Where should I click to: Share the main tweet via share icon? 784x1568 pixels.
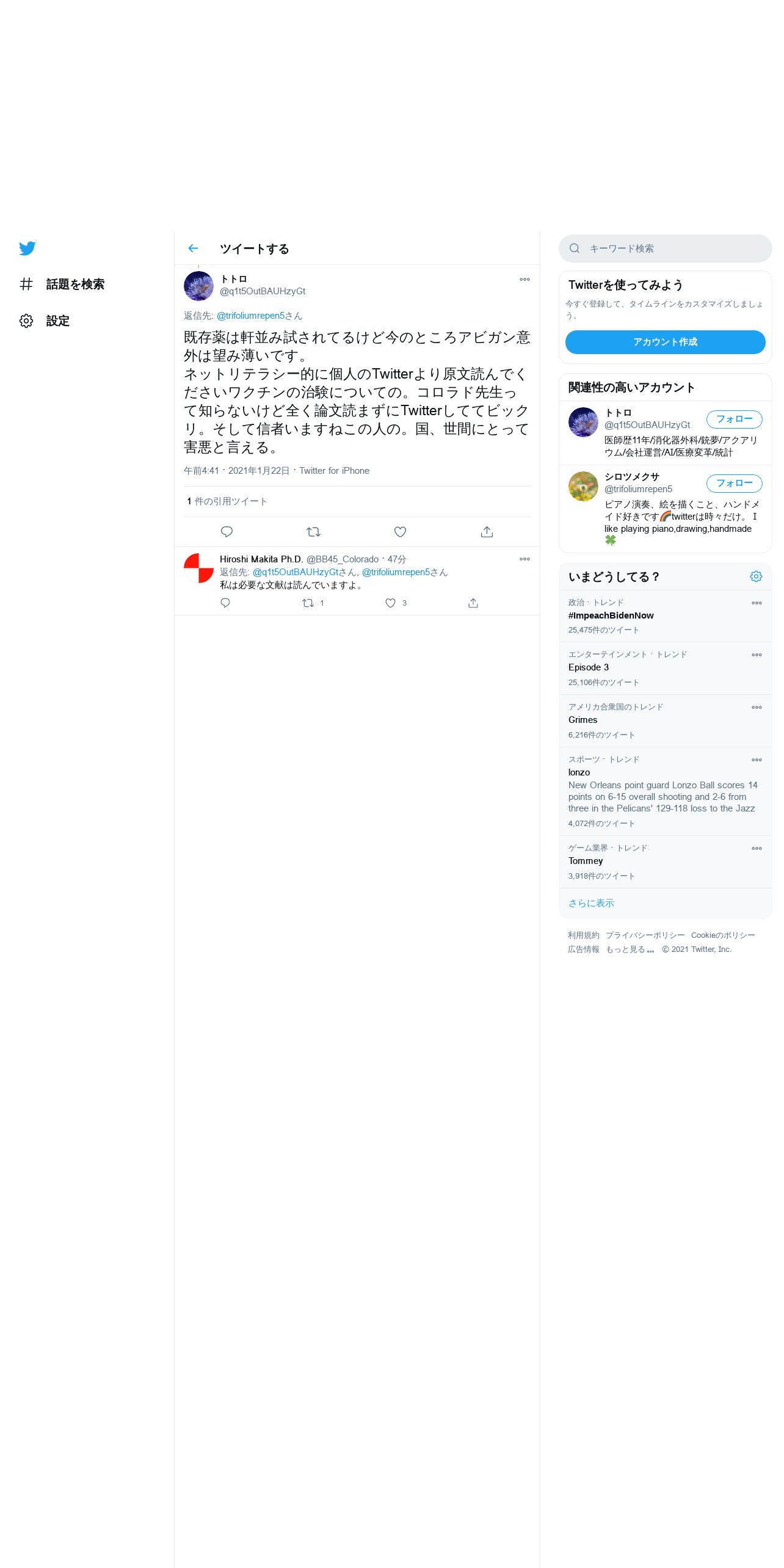[x=487, y=532]
